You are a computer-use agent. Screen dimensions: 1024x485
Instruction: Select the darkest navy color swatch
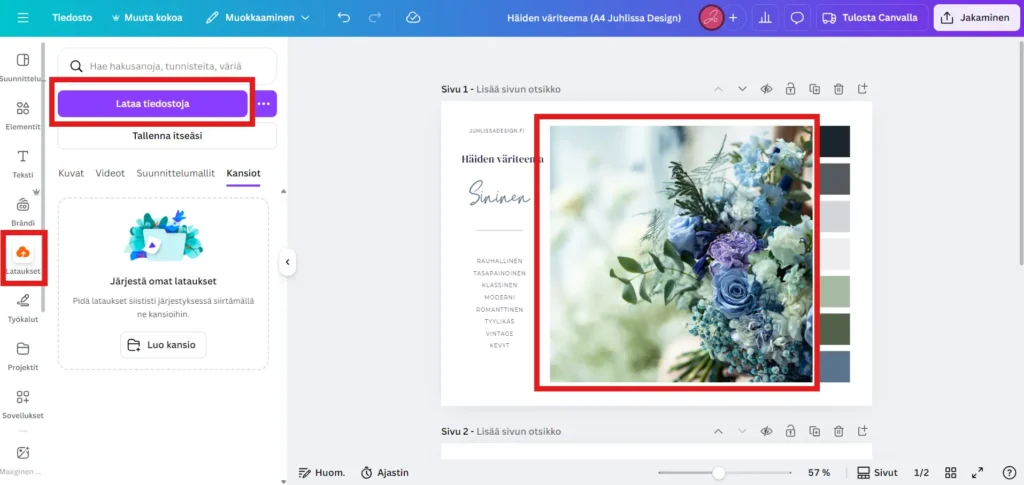tap(835, 142)
